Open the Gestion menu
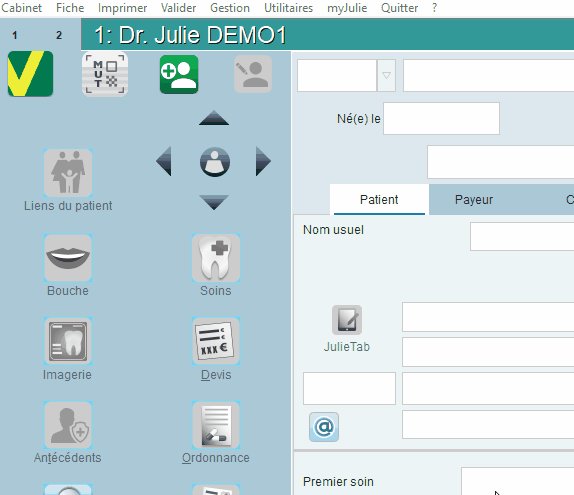Viewport: 574px width, 495px height. [230, 8]
